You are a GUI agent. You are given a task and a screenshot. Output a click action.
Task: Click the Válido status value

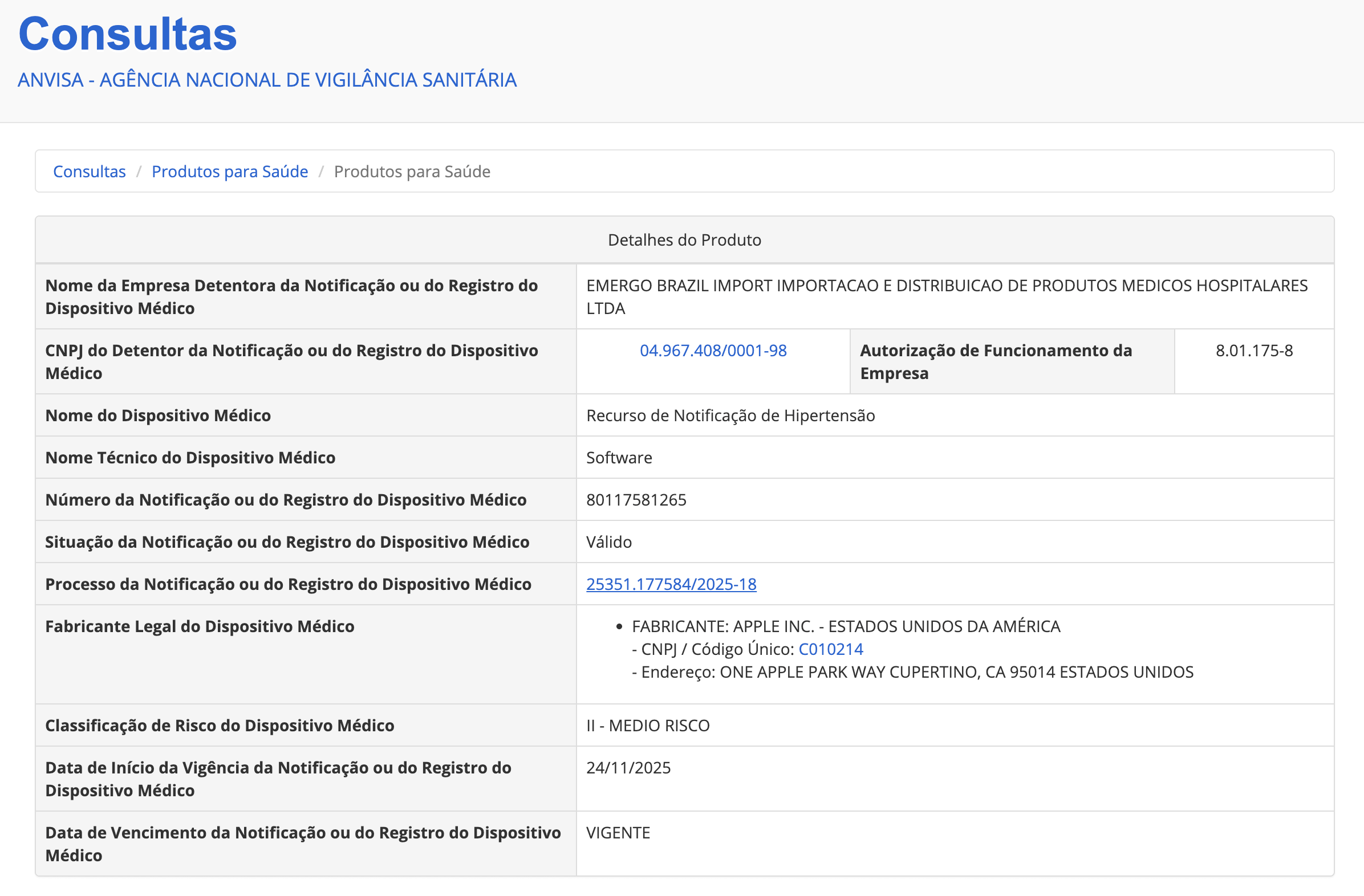click(608, 542)
